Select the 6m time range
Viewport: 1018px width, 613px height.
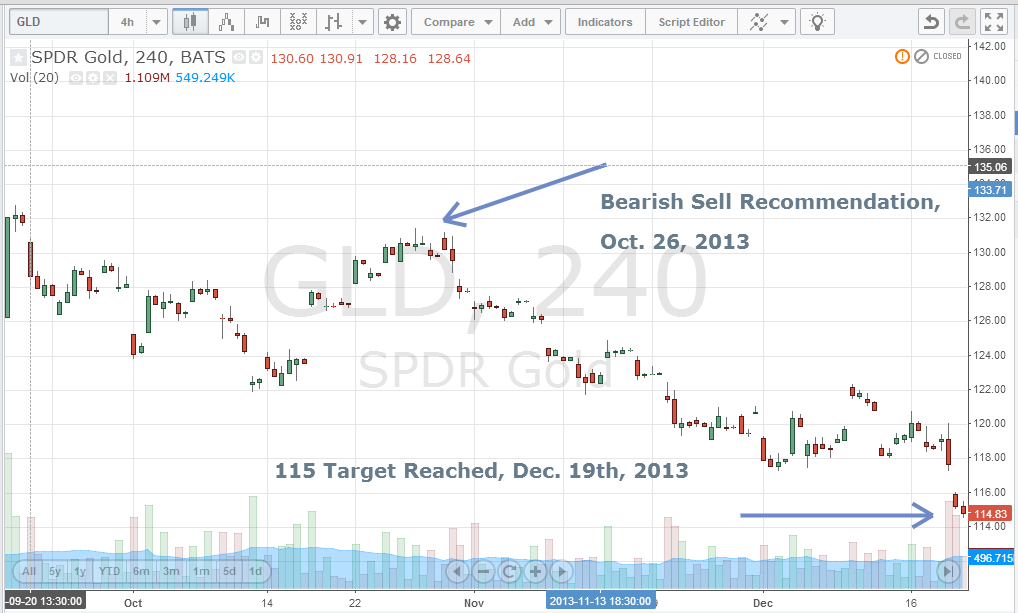(141, 571)
